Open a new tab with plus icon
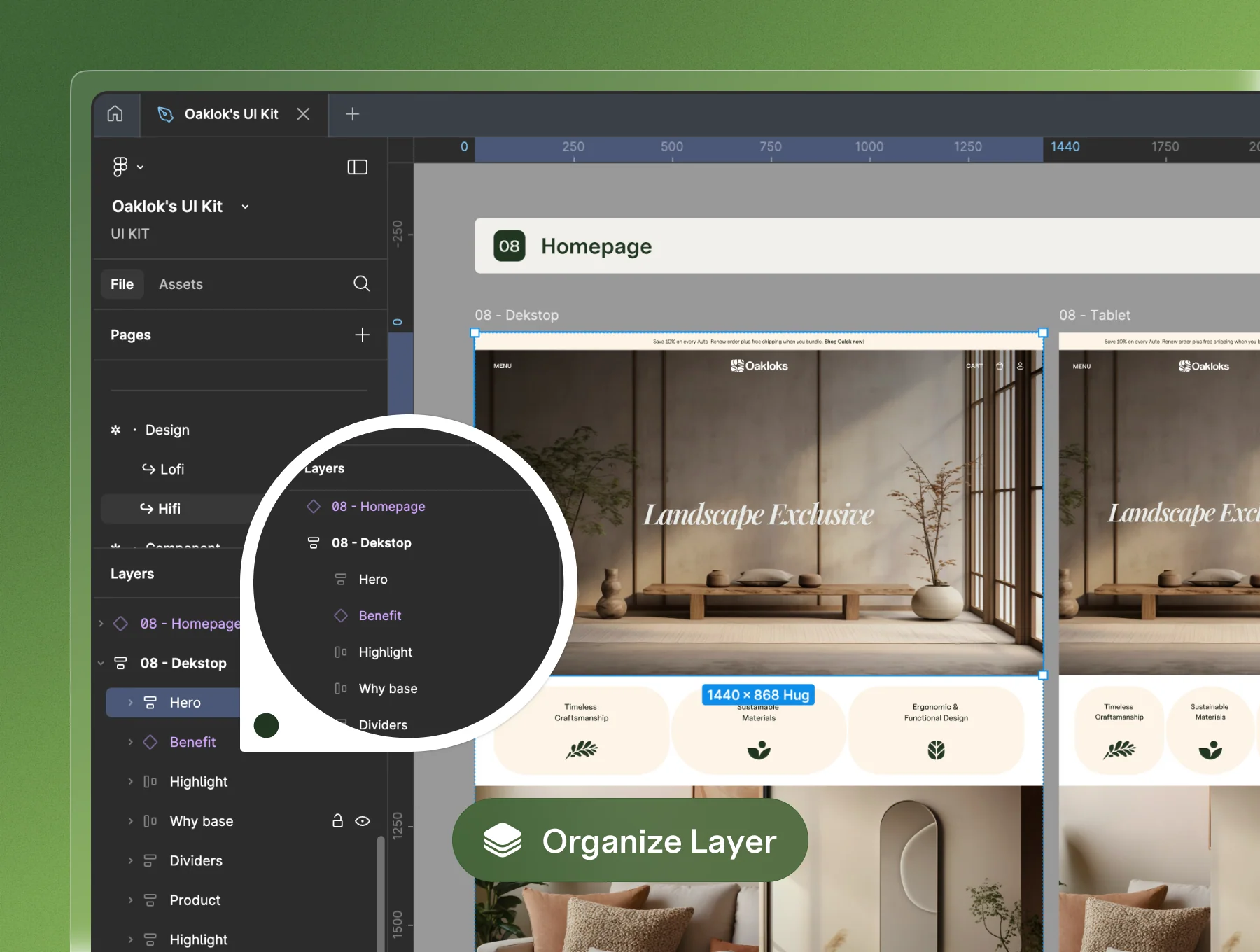Viewport: 1260px width, 952px height. click(353, 113)
